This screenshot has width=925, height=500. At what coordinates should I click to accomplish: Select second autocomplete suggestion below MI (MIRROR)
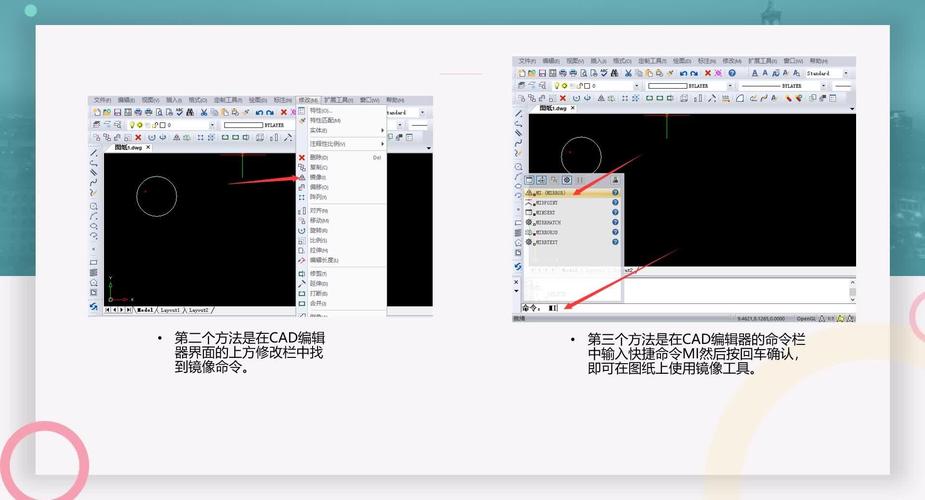click(x=571, y=203)
